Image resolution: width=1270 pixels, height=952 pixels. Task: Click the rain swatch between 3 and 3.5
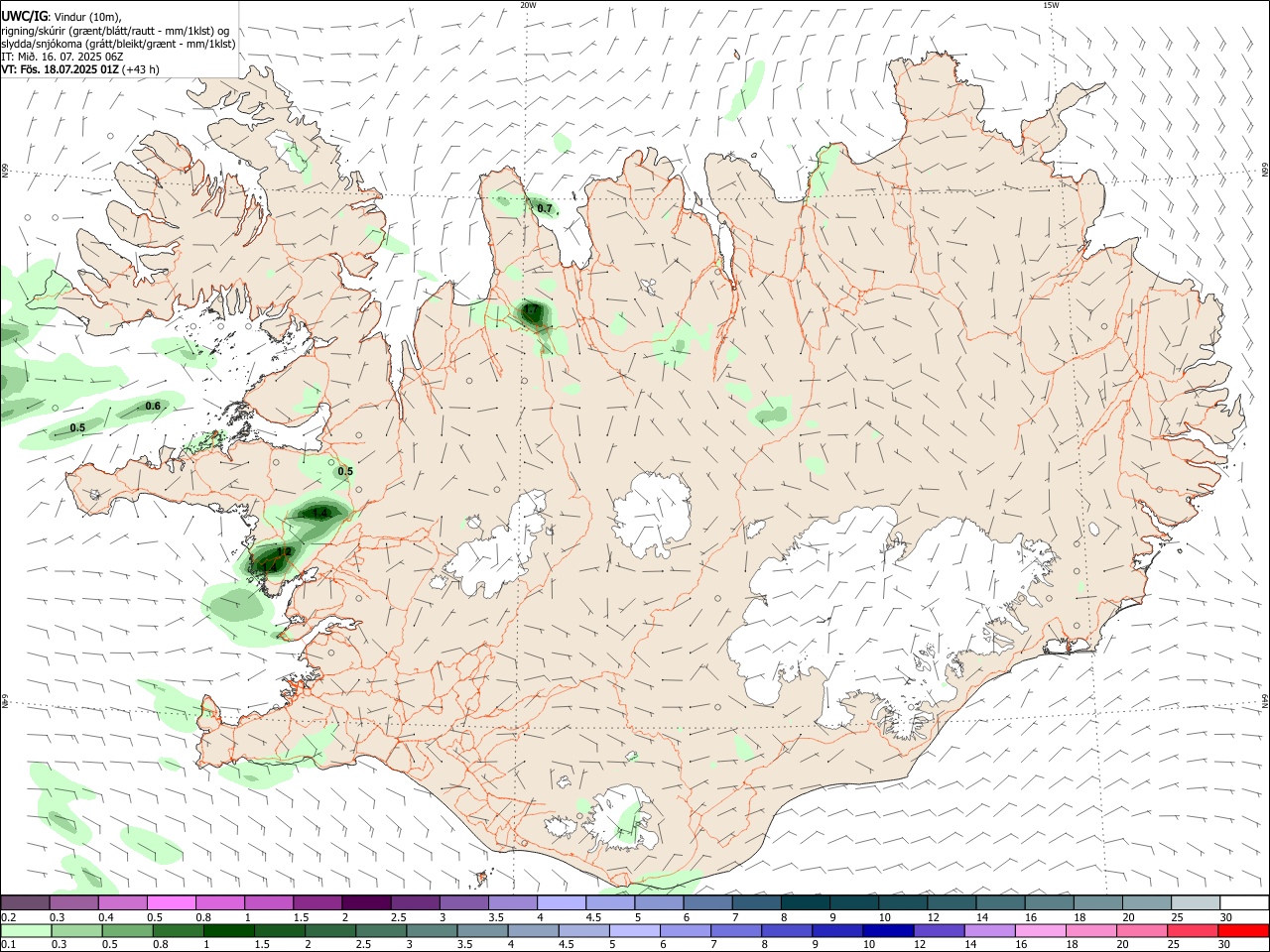coord(435,931)
